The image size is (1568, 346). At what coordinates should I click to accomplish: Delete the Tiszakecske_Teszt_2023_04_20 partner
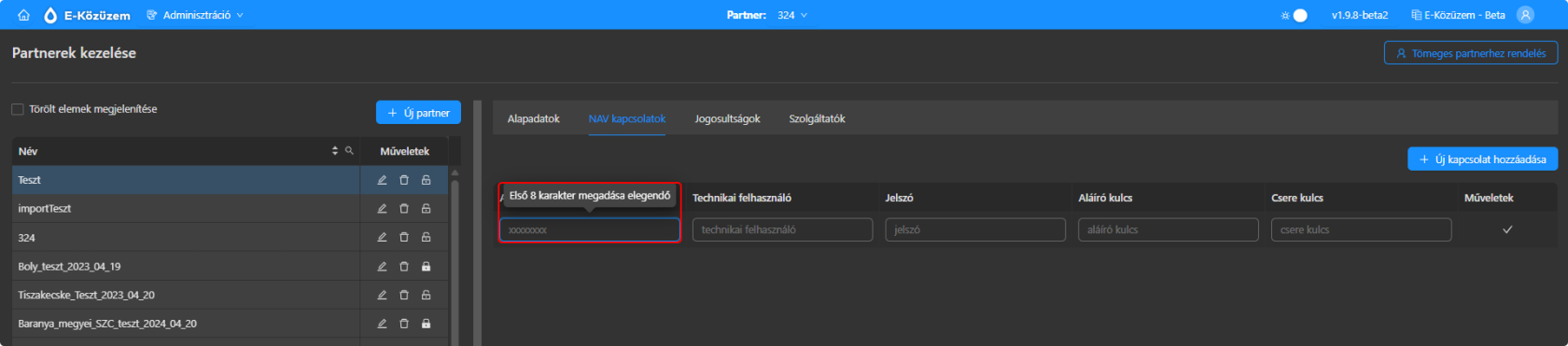404,295
